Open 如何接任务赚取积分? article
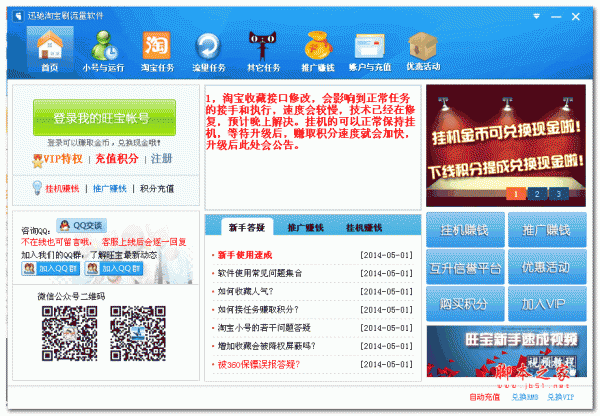The image size is (600, 416). point(258,310)
